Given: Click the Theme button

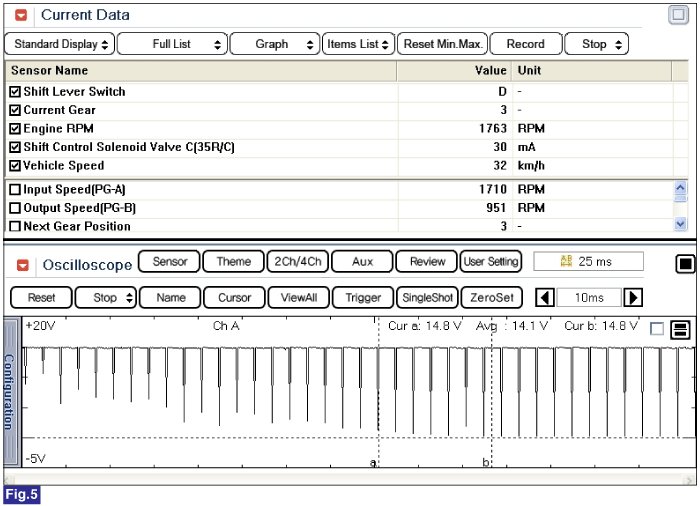Looking at the screenshot, I should point(233,261).
